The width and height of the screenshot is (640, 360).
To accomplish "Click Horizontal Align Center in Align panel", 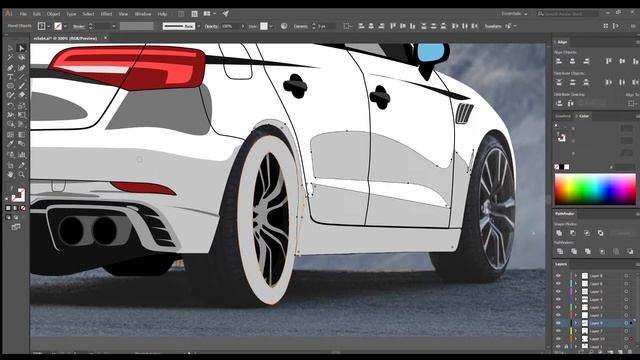I will click(x=572, y=61).
